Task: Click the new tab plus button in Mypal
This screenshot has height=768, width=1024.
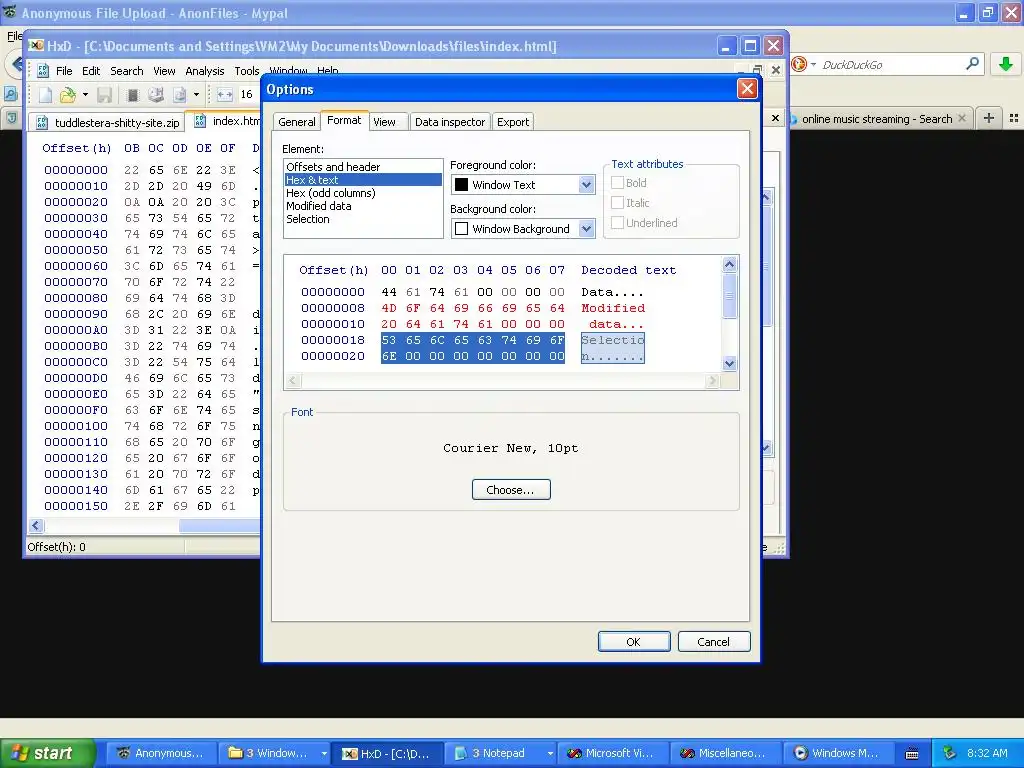Action: tap(989, 118)
